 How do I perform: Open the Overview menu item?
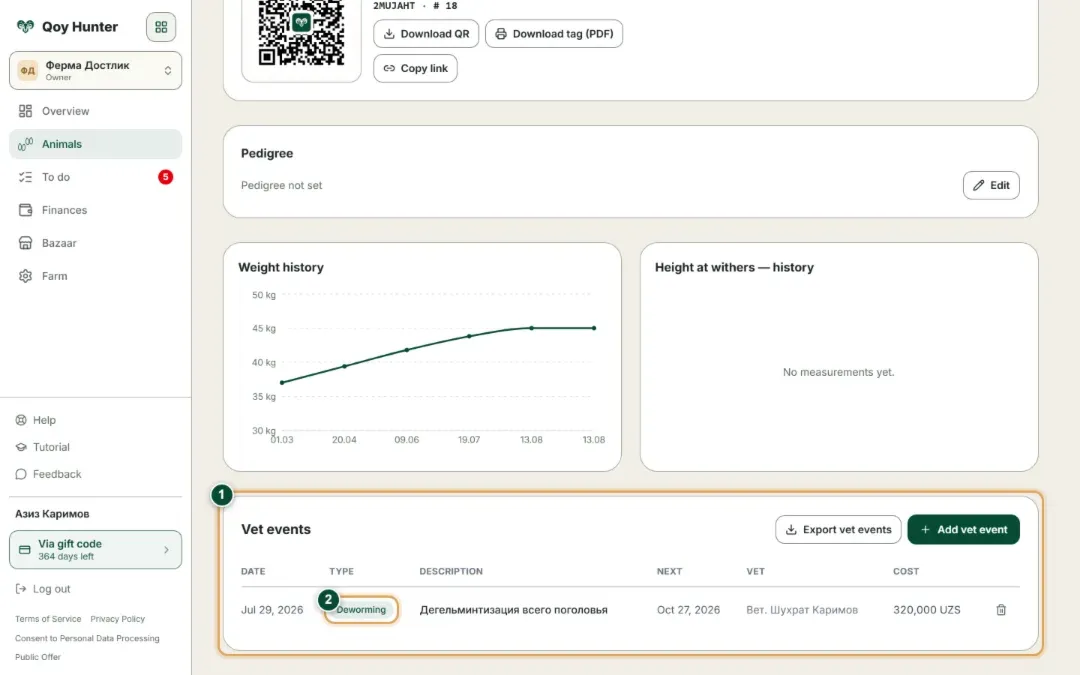point(96,111)
